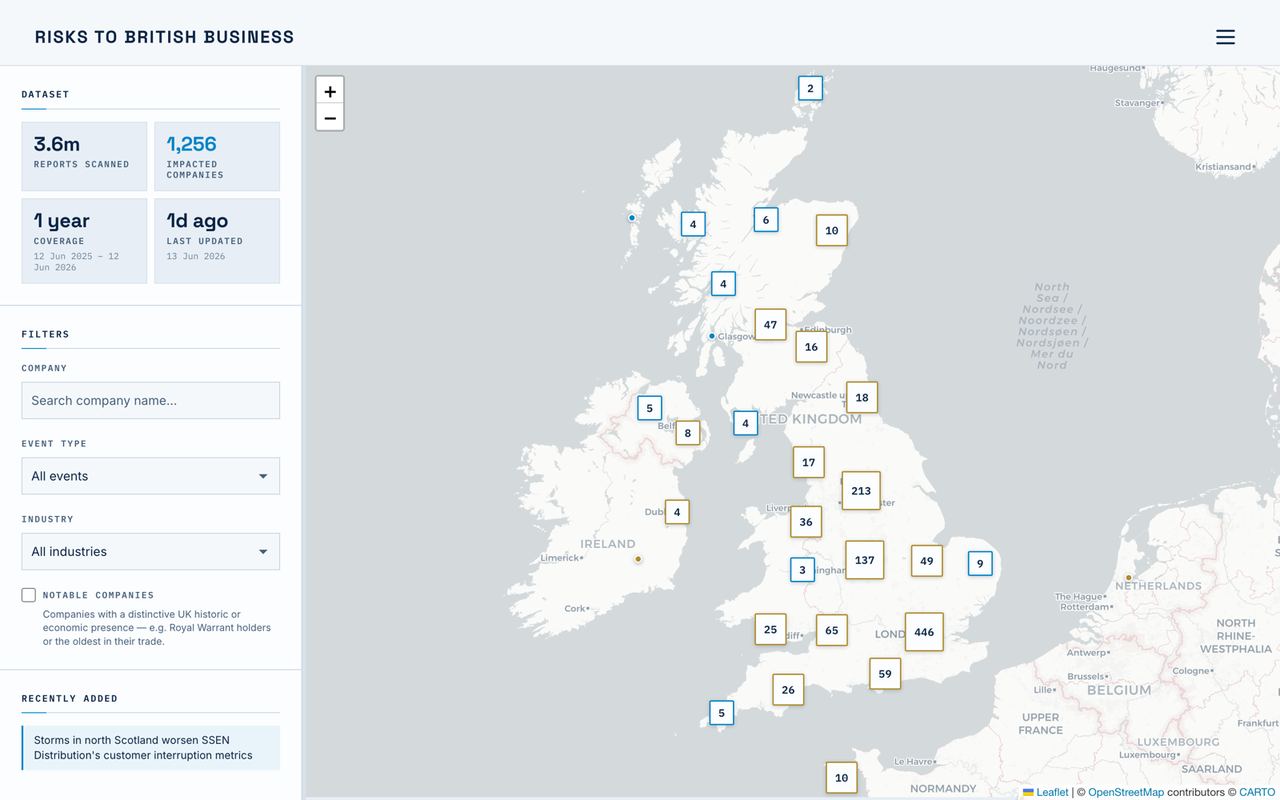Open the 49 cluster marker
This screenshot has width=1280, height=800.
tap(927, 561)
